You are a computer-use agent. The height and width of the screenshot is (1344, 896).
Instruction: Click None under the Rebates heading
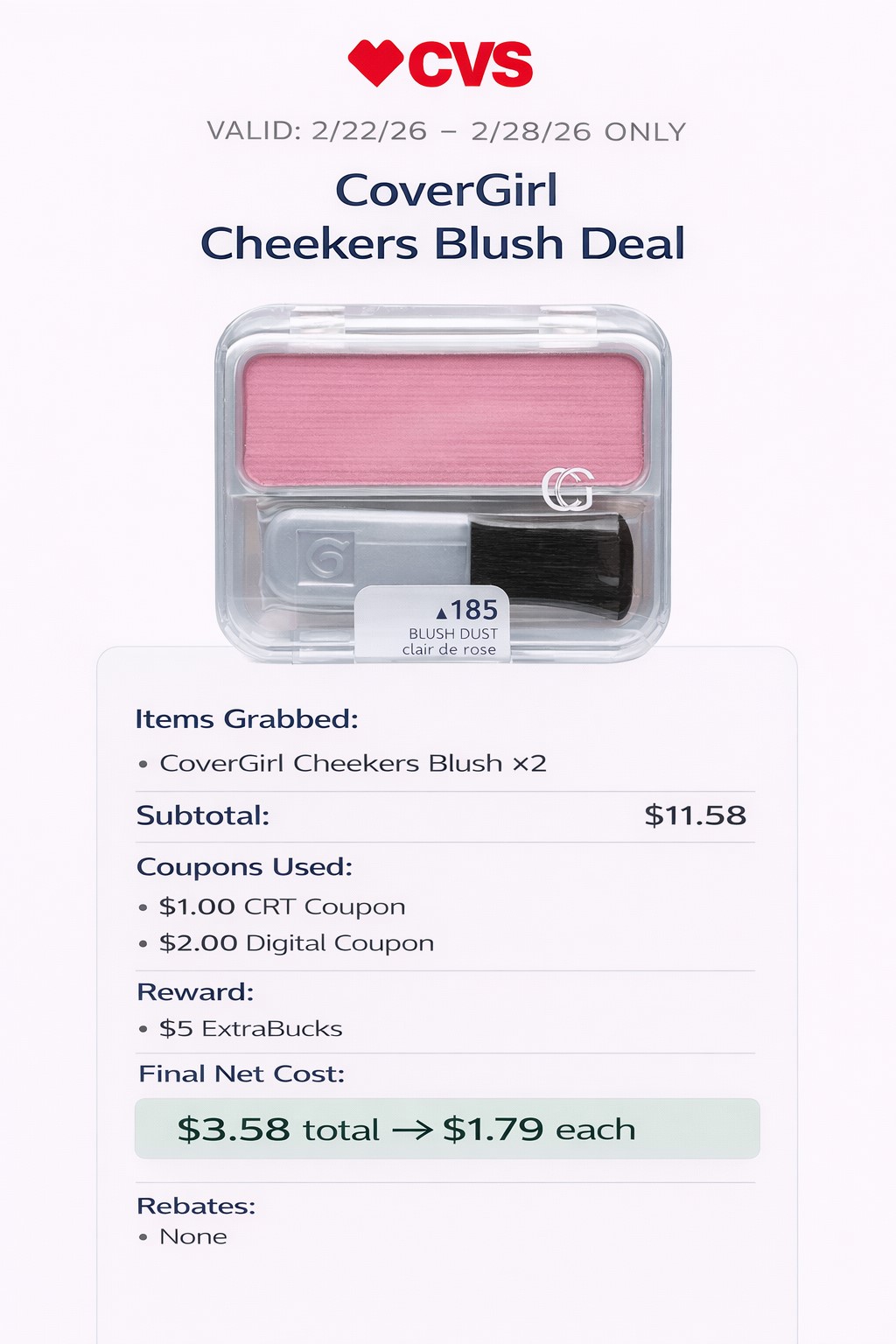[192, 1236]
